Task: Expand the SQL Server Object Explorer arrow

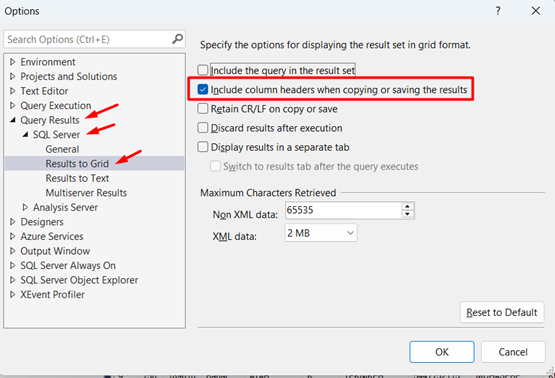Action: click(x=13, y=280)
